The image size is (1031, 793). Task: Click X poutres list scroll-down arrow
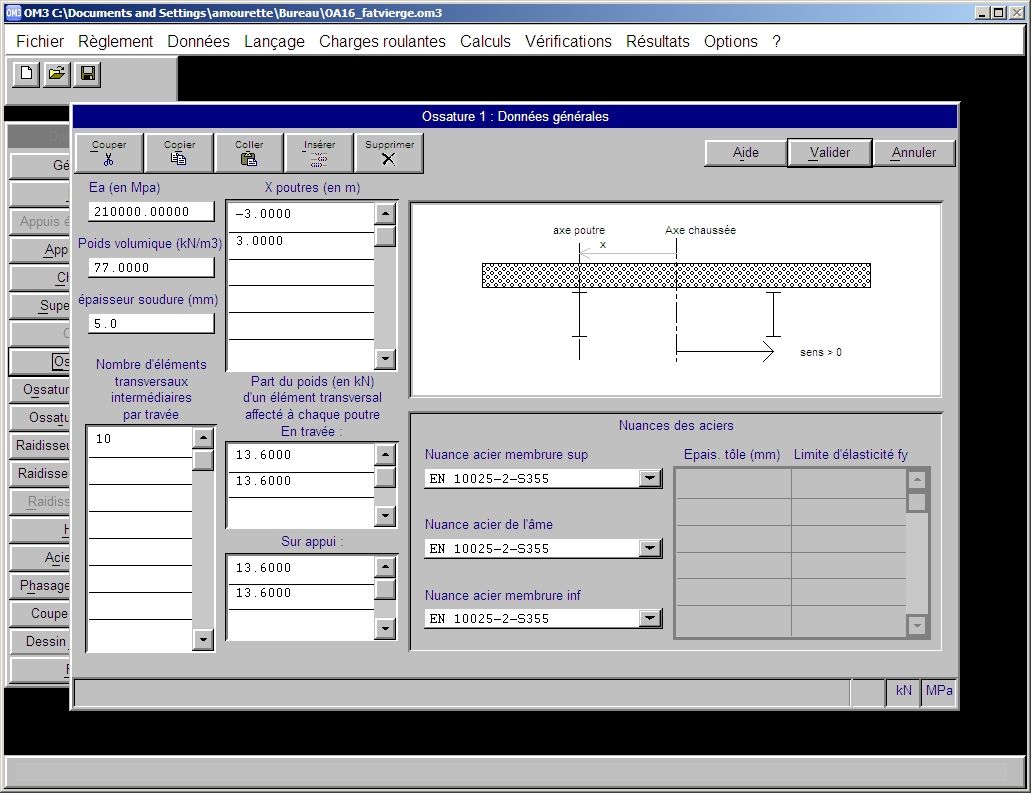tap(385, 359)
